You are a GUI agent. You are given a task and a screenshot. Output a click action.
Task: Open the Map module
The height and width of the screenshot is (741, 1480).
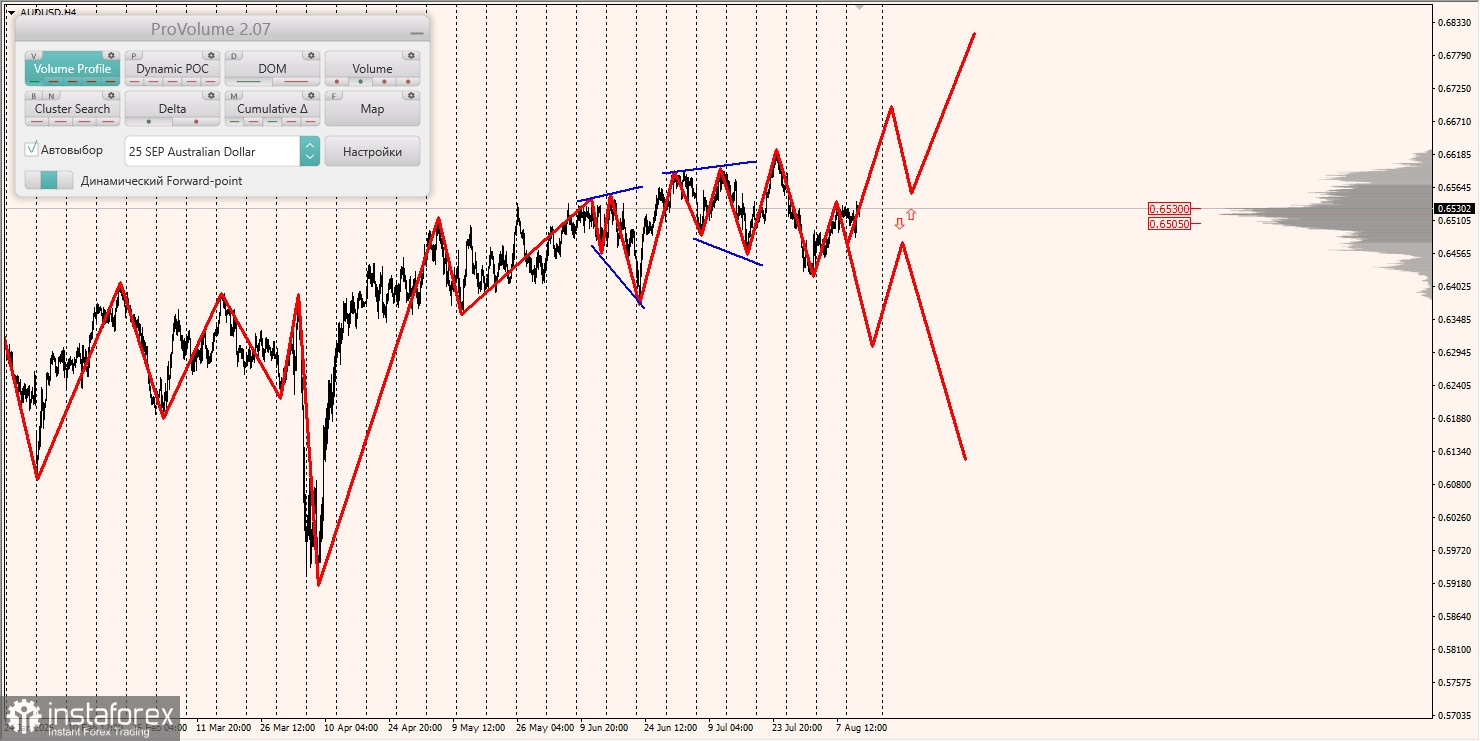coord(373,108)
